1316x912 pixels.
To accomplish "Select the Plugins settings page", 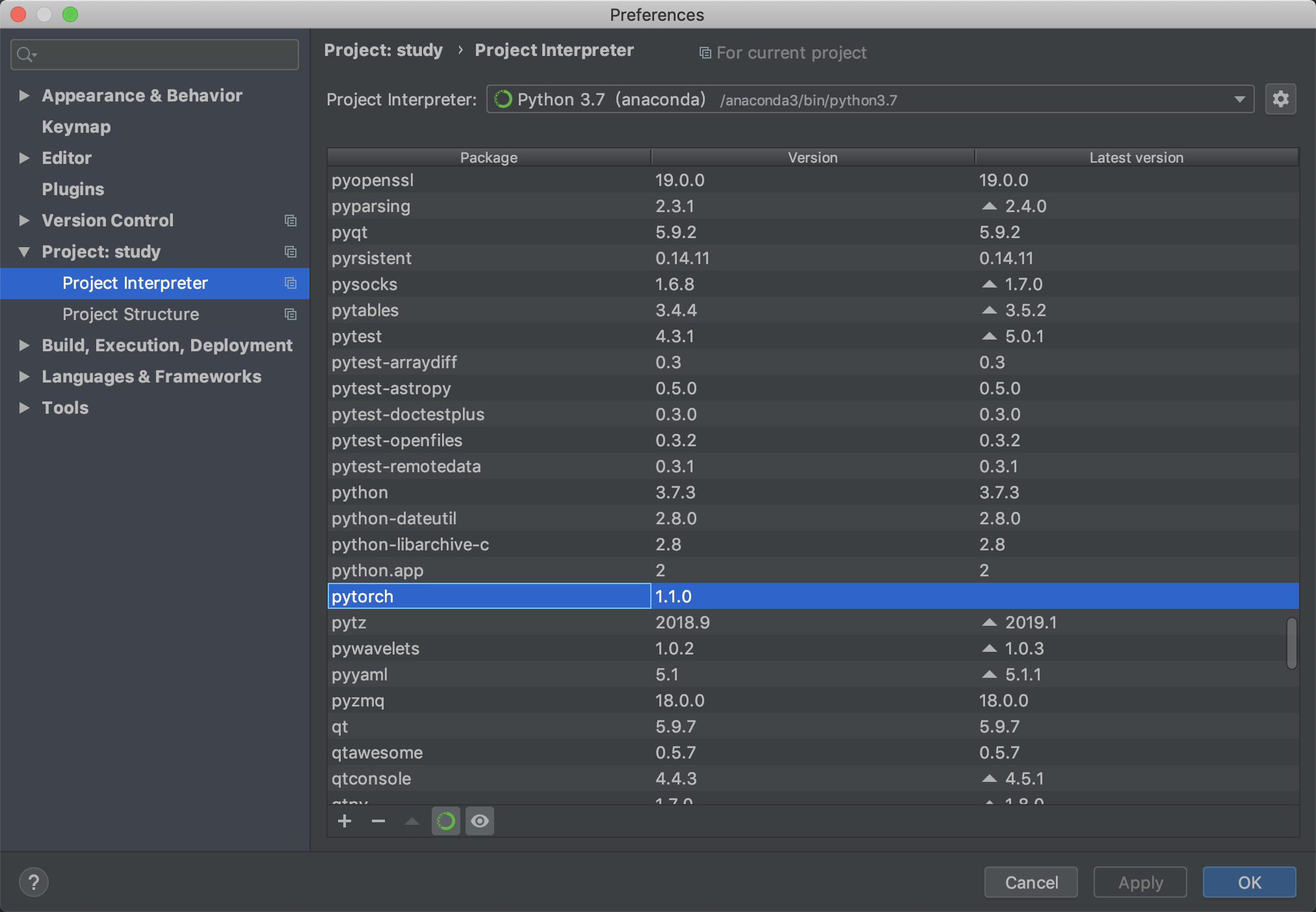I will pyautogui.click(x=72, y=189).
